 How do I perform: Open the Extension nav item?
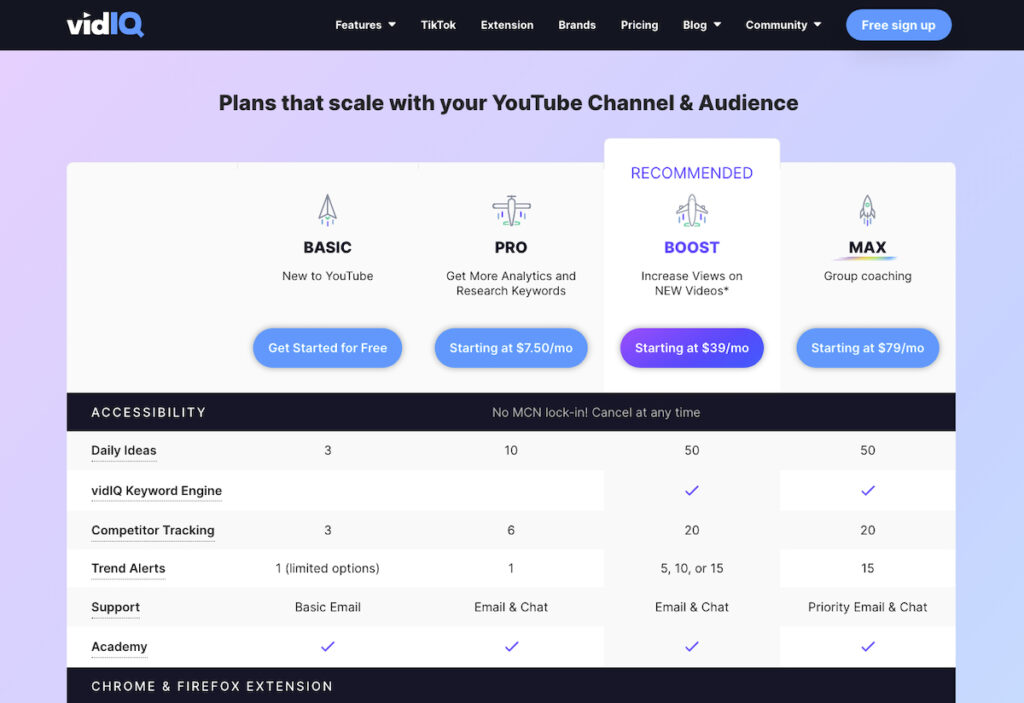click(x=507, y=25)
